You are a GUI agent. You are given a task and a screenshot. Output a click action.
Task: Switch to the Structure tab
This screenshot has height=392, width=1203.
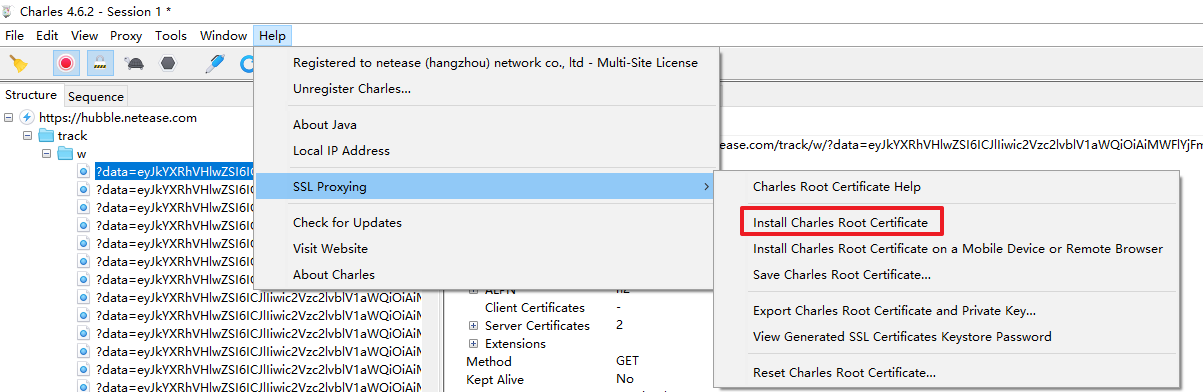click(31, 95)
